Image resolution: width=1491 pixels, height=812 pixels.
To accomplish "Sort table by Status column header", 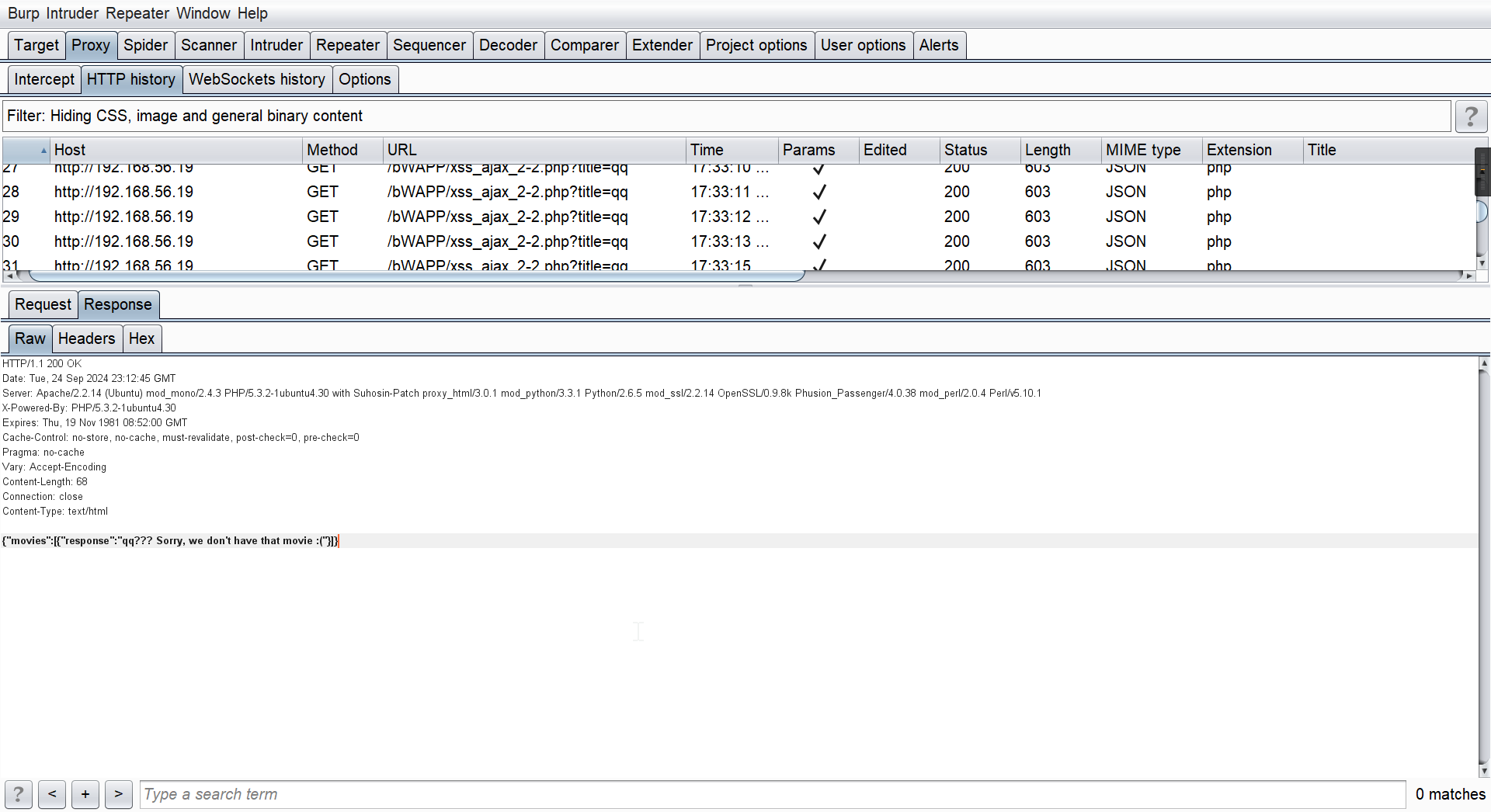I will [965, 150].
